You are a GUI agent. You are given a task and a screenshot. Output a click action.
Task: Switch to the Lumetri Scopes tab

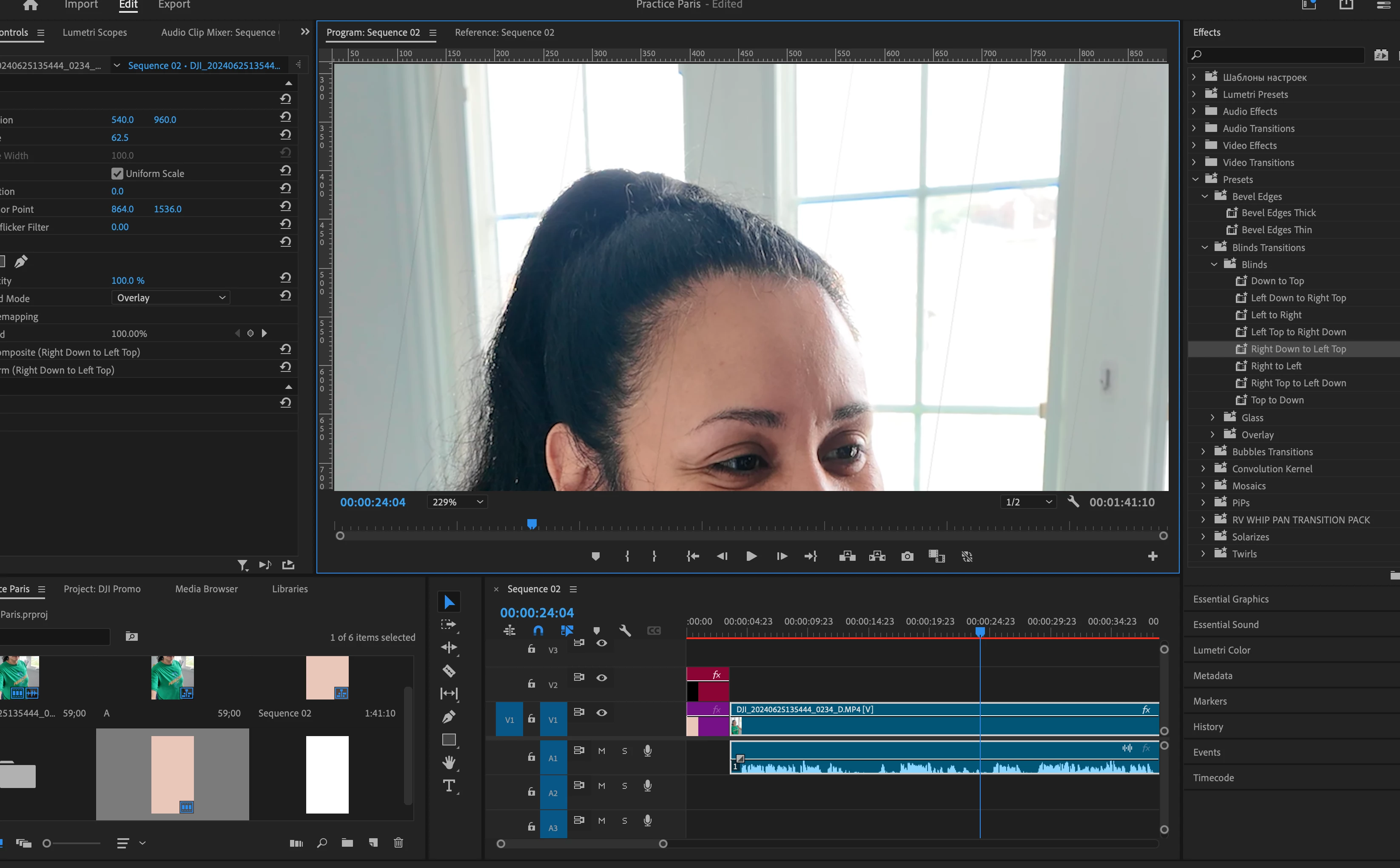coord(95,33)
